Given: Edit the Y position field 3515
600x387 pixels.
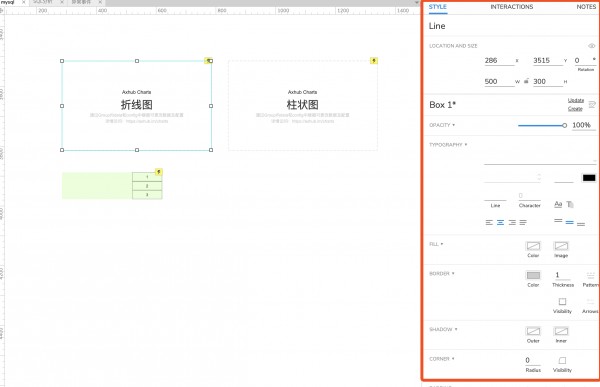Looking at the screenshot, I should click(548, 60).
